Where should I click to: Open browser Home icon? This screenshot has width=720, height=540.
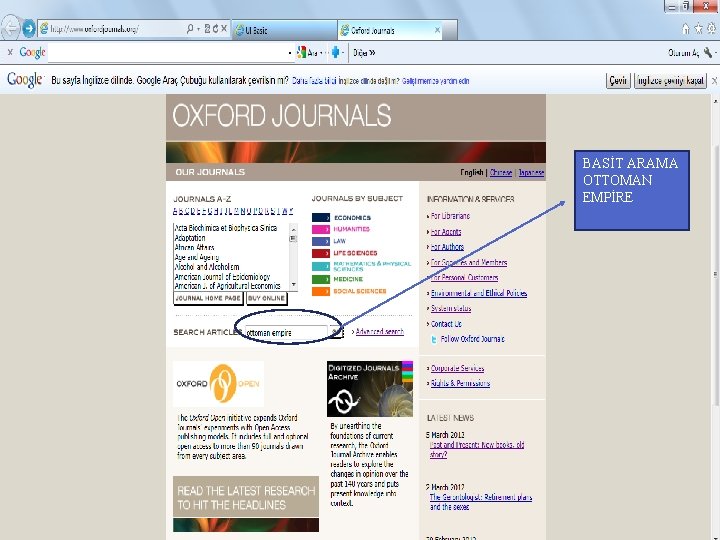pos(686,29)
